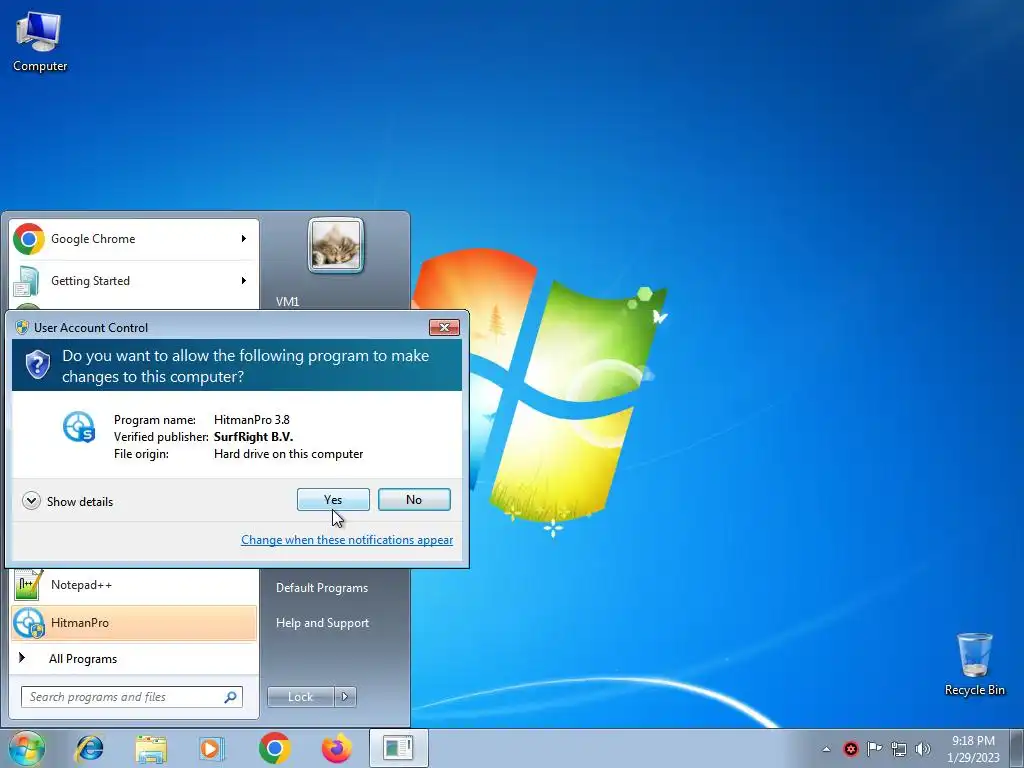Open Change when these notifications appear link
Screen dimensions: 1024x768
[347, 540]
